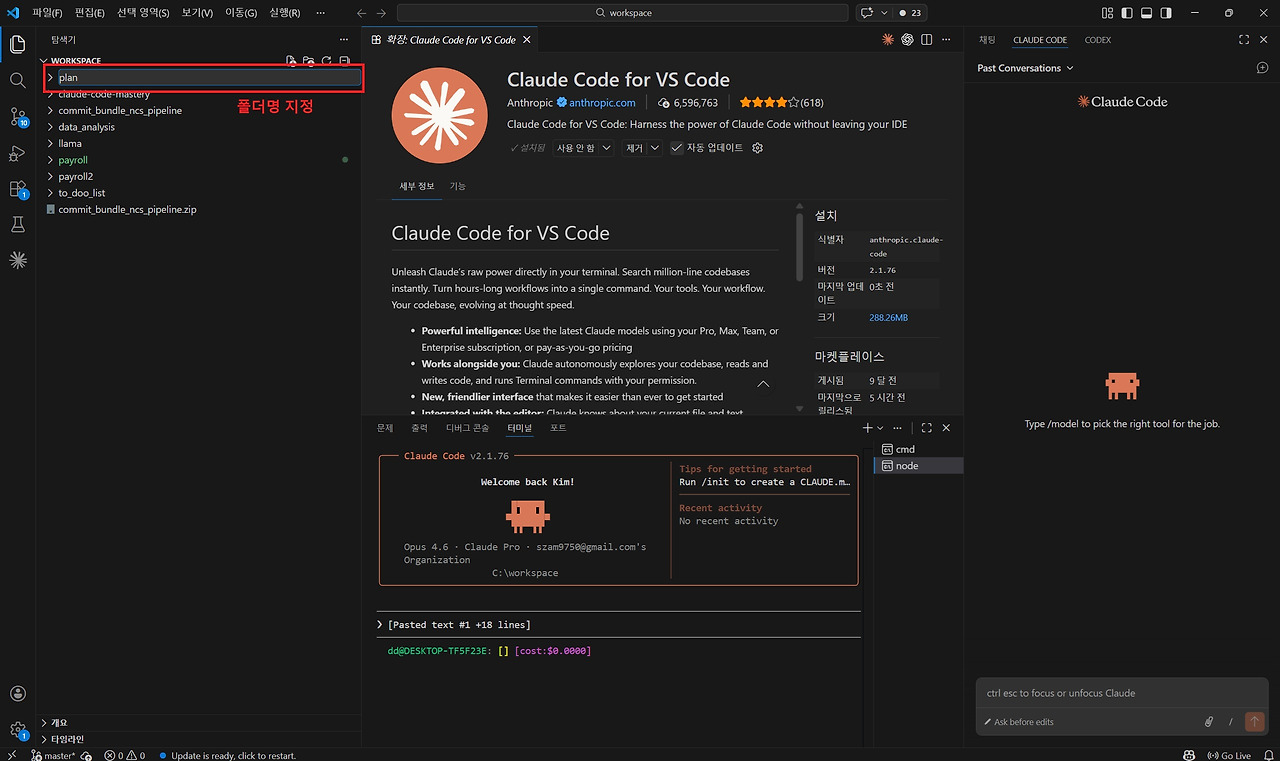Viewport: 1280px width, 761px height.
Task: Split the editor to the right
Action: (927, 40)
